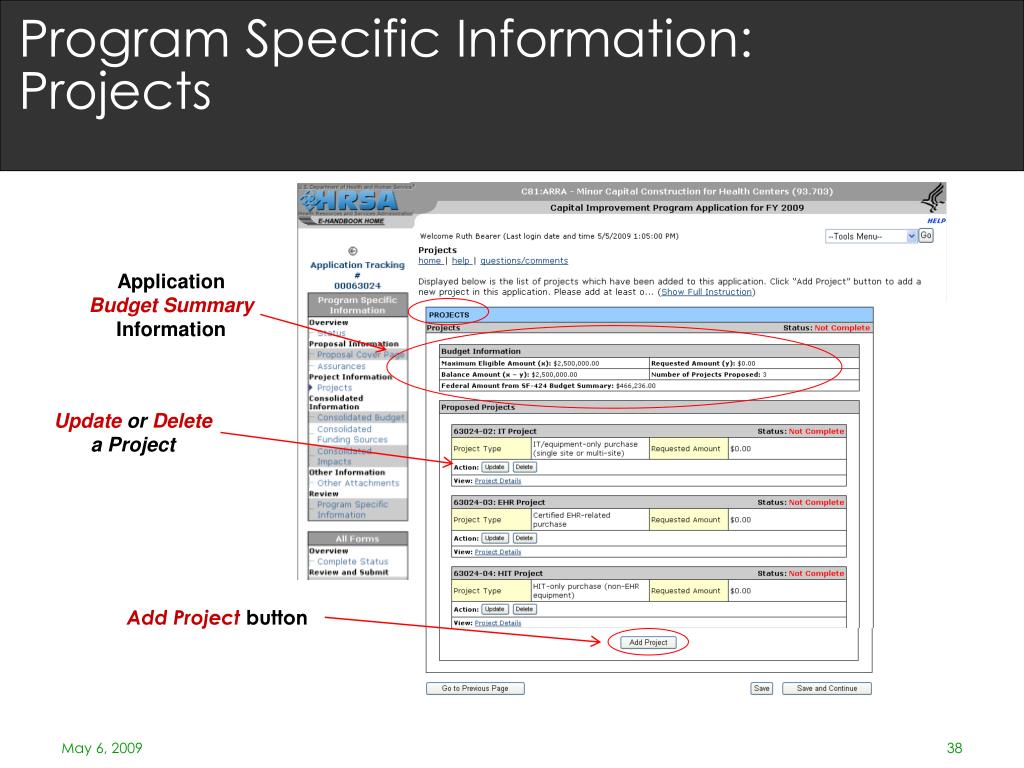Screen dimensions: 1024x768
Task: Open Proposal Cover Page sidebar item
Action: click(360, 355)
